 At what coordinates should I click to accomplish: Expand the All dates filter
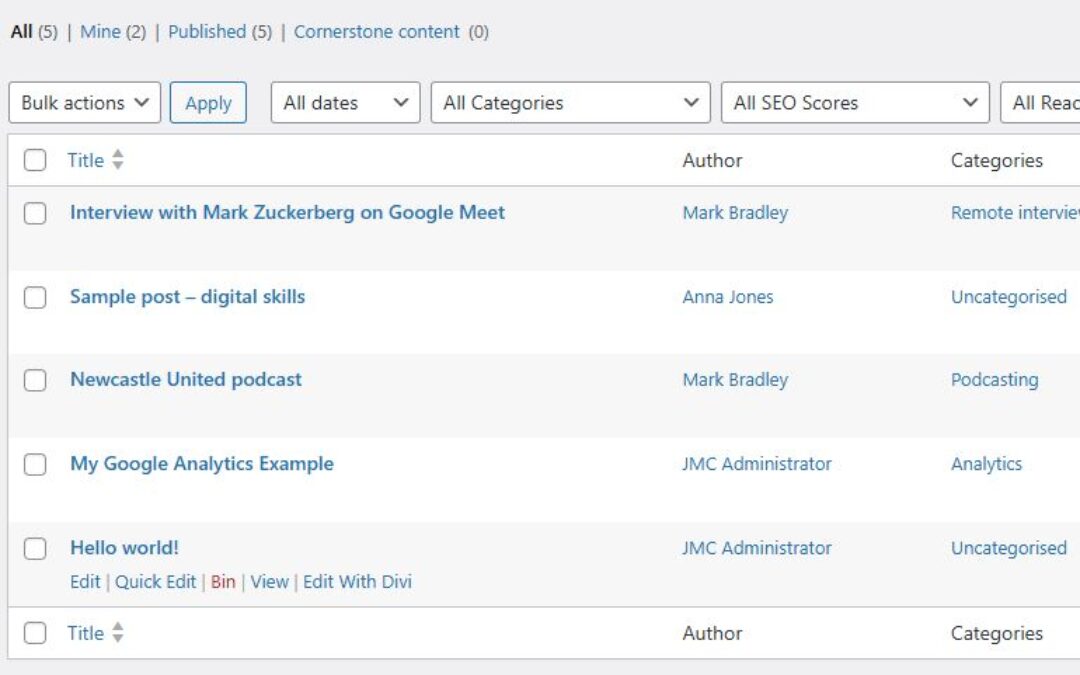(345, 103)
